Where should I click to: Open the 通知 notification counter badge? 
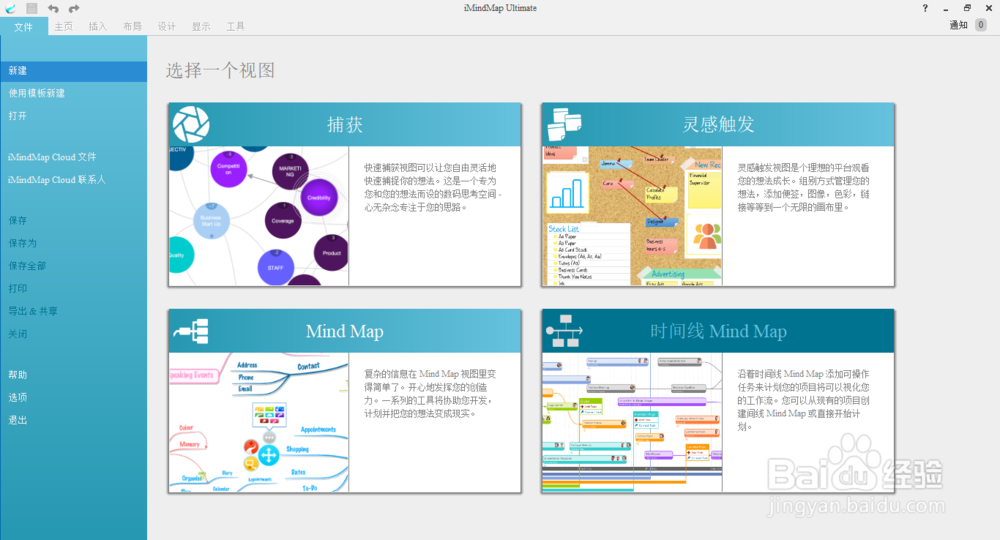(x=981, y=25)
